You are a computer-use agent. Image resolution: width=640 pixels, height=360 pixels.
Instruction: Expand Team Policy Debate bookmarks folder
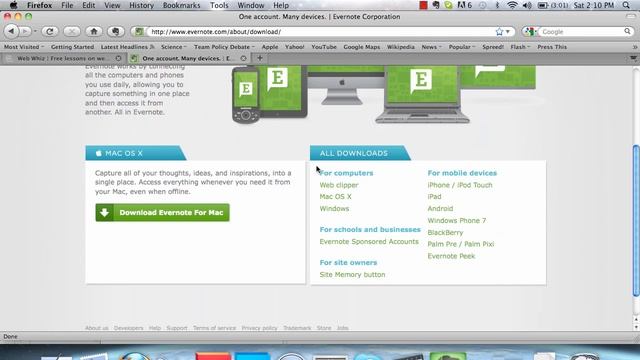224,47
